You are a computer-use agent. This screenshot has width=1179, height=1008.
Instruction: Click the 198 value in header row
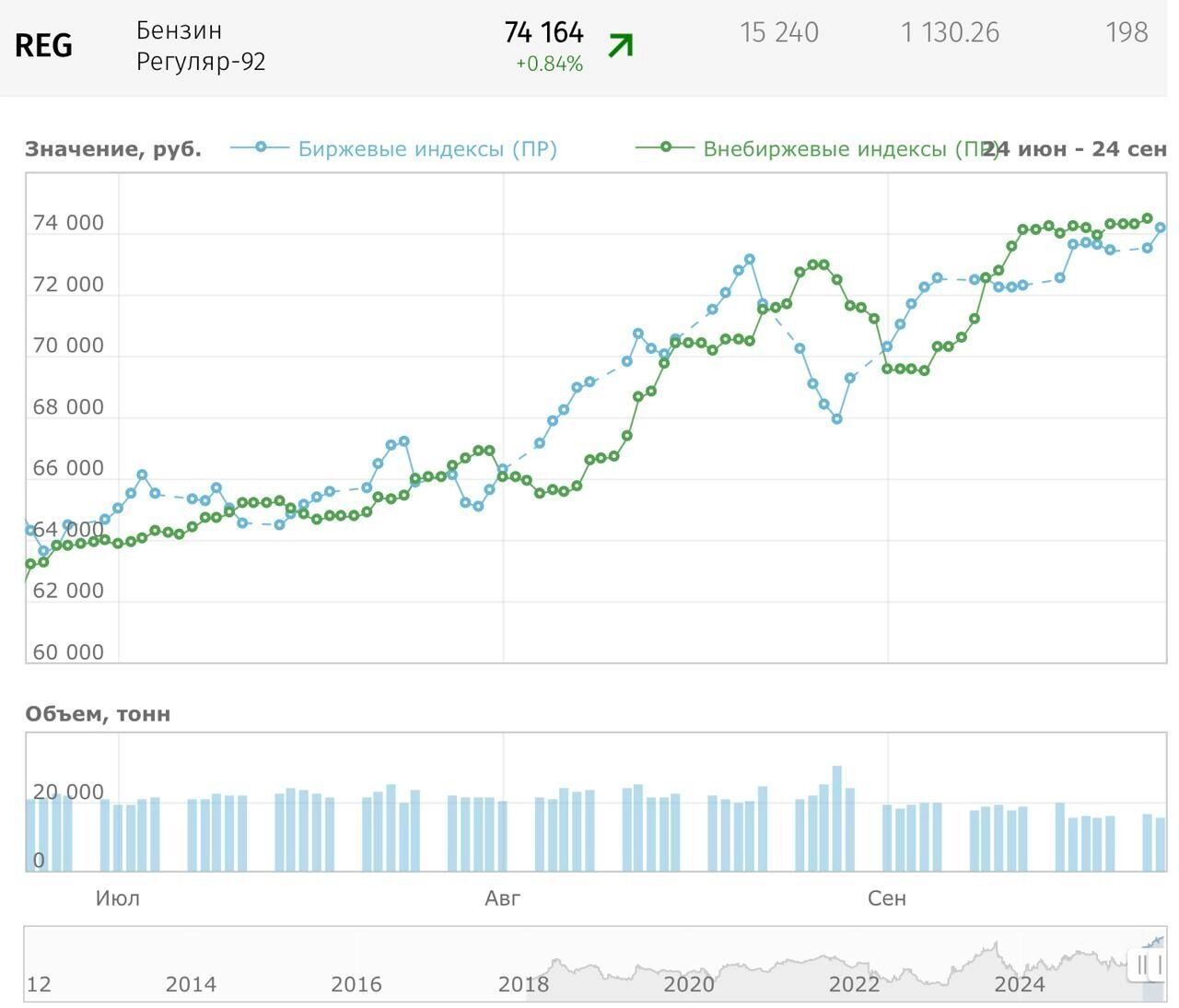[x=1126, y=33]
